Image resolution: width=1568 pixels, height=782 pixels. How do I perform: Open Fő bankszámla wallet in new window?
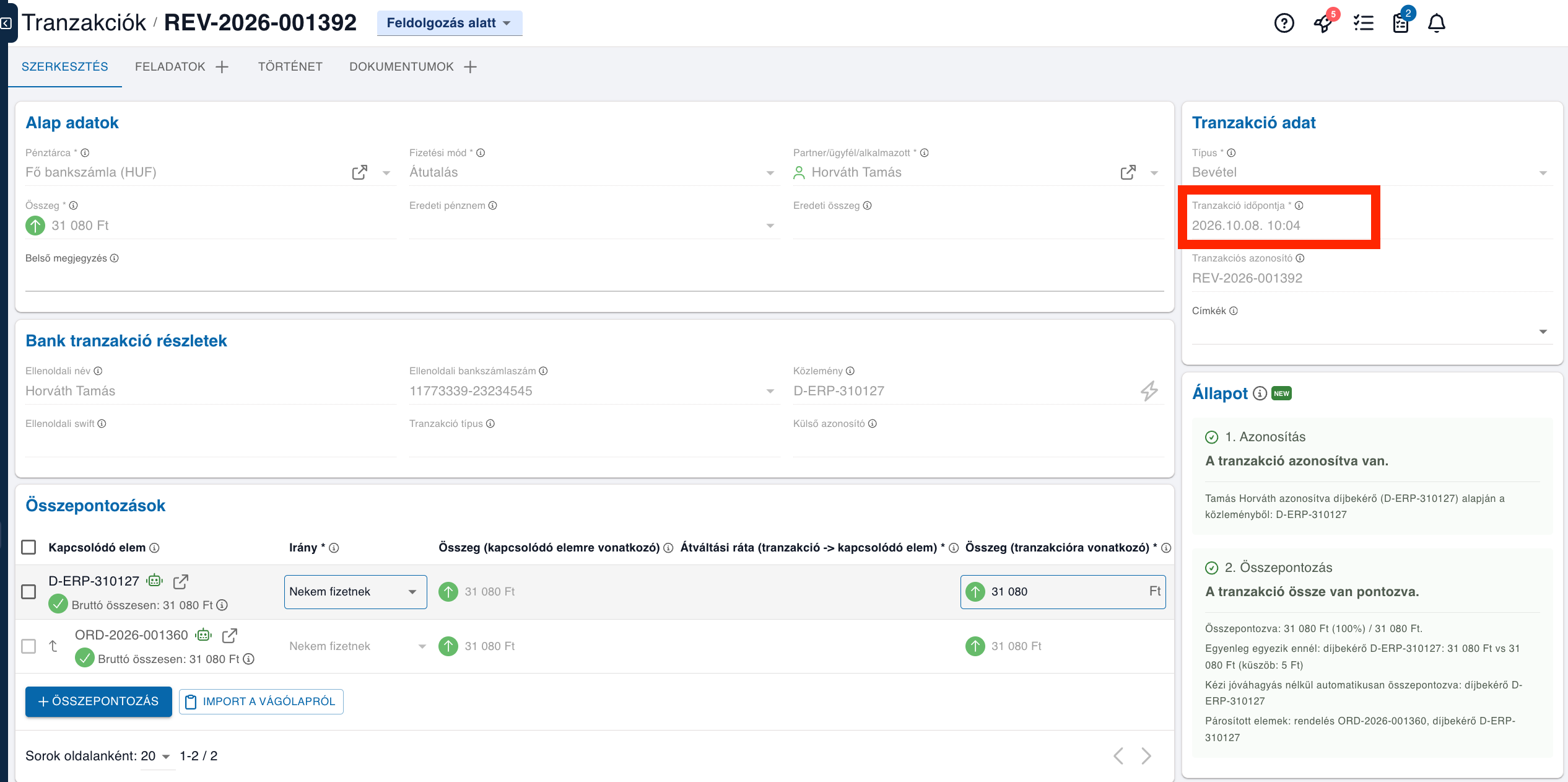(360, 172)
